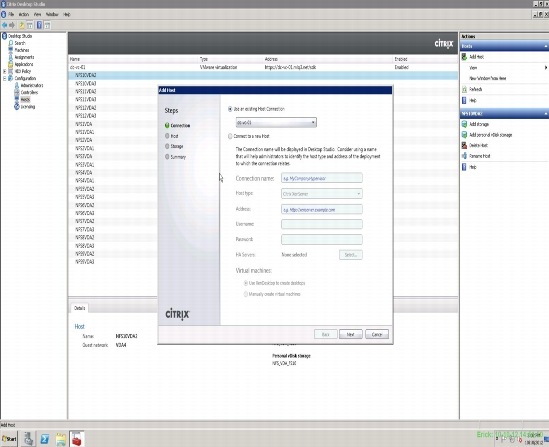This screenshot has width=549, height=447.
Task: Open Controllers under Configuration
Action: [29, 92]
